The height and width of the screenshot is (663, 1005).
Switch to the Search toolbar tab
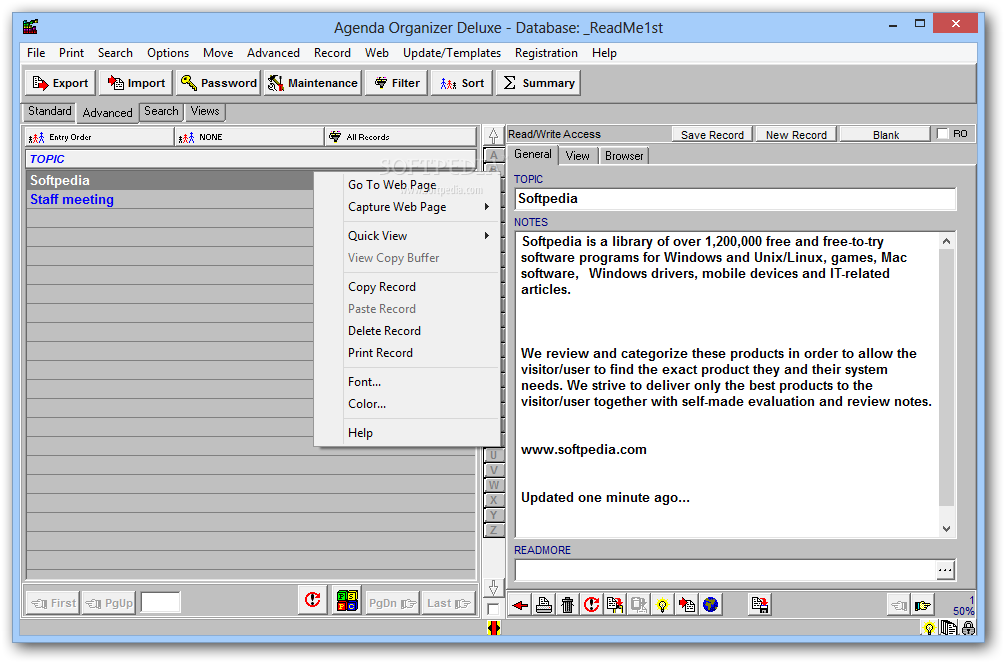pos(161,112)
